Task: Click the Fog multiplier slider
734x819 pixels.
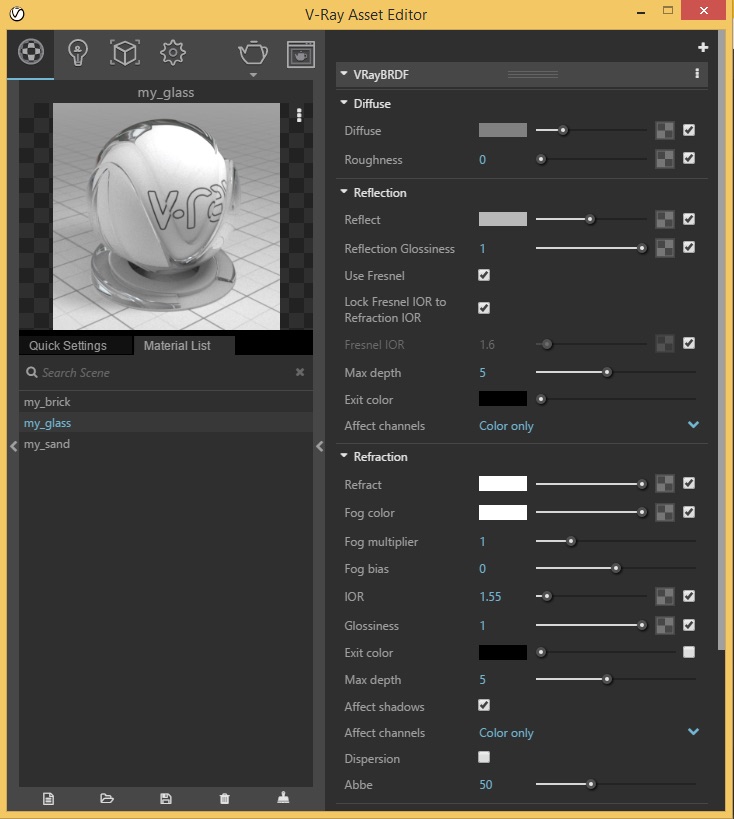Action: (x=615, y=541)
